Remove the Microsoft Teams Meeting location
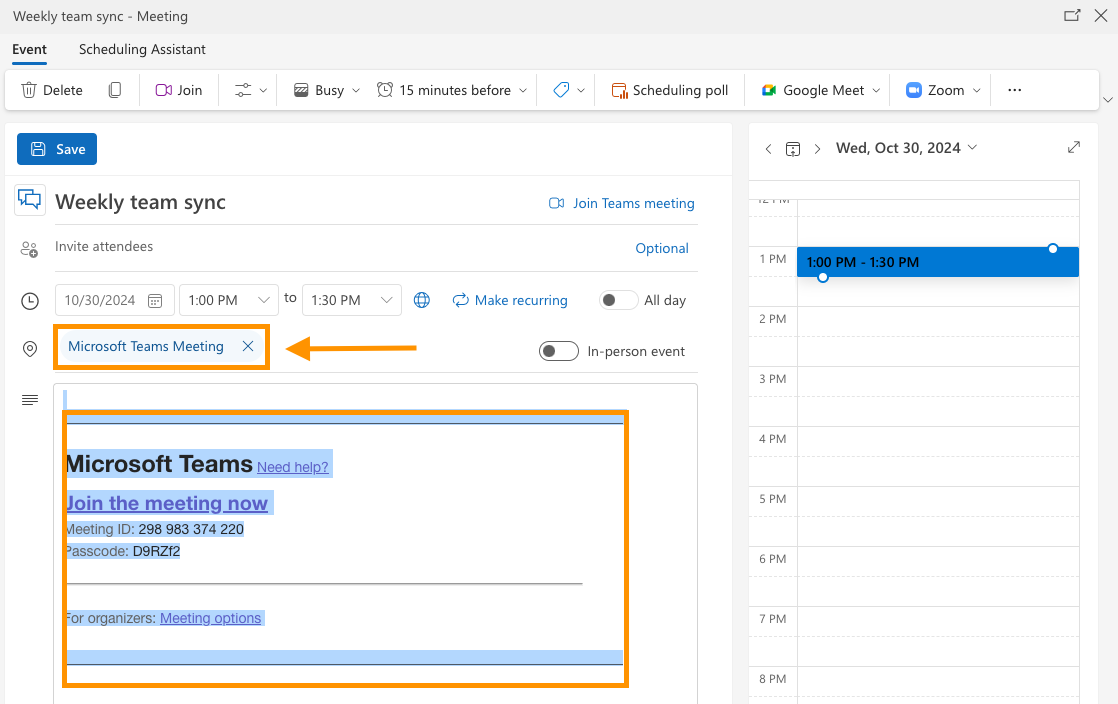 [x=248, y=346]
